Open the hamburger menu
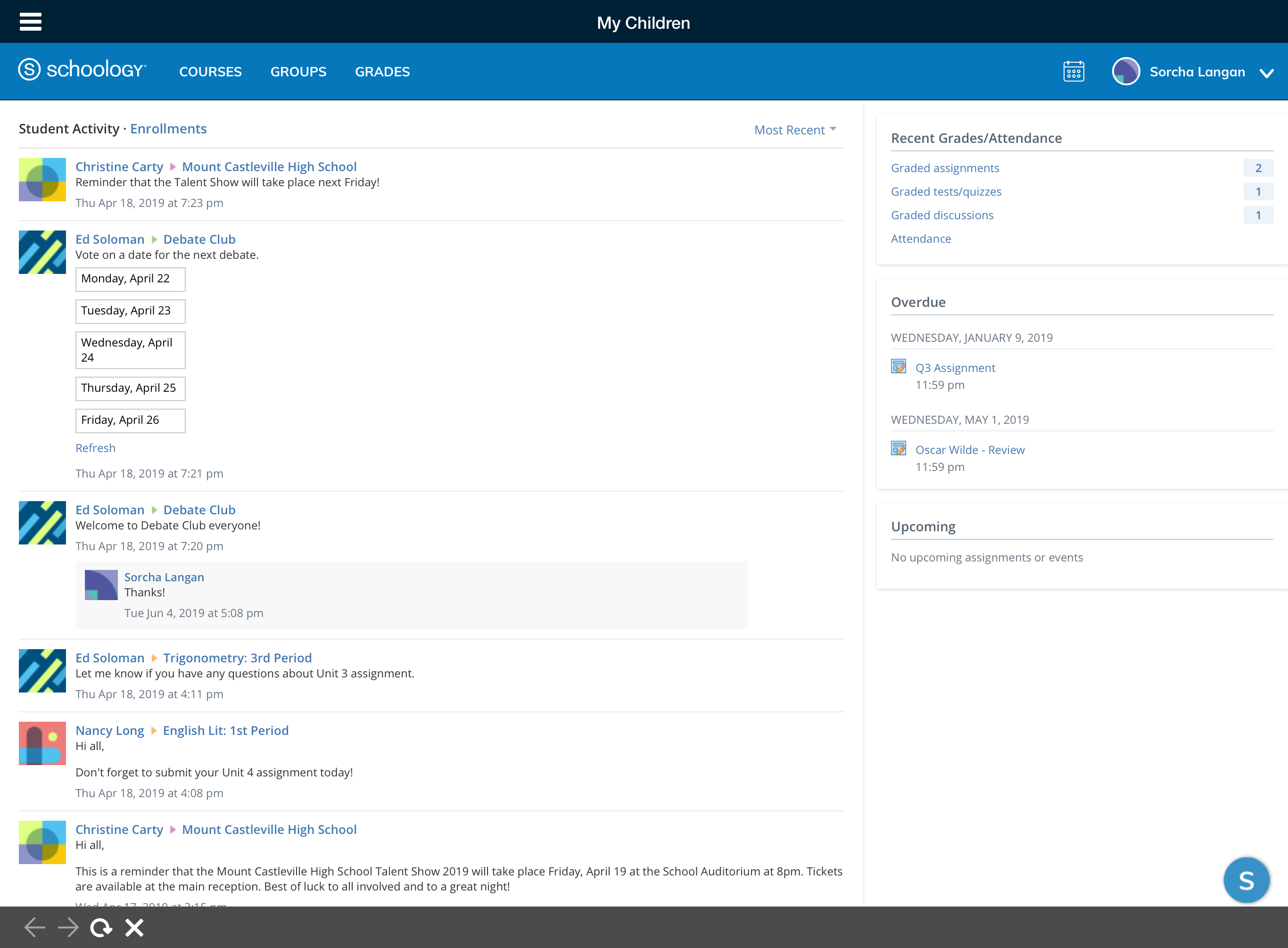1288x948 pixels. (x=31, y=22)
